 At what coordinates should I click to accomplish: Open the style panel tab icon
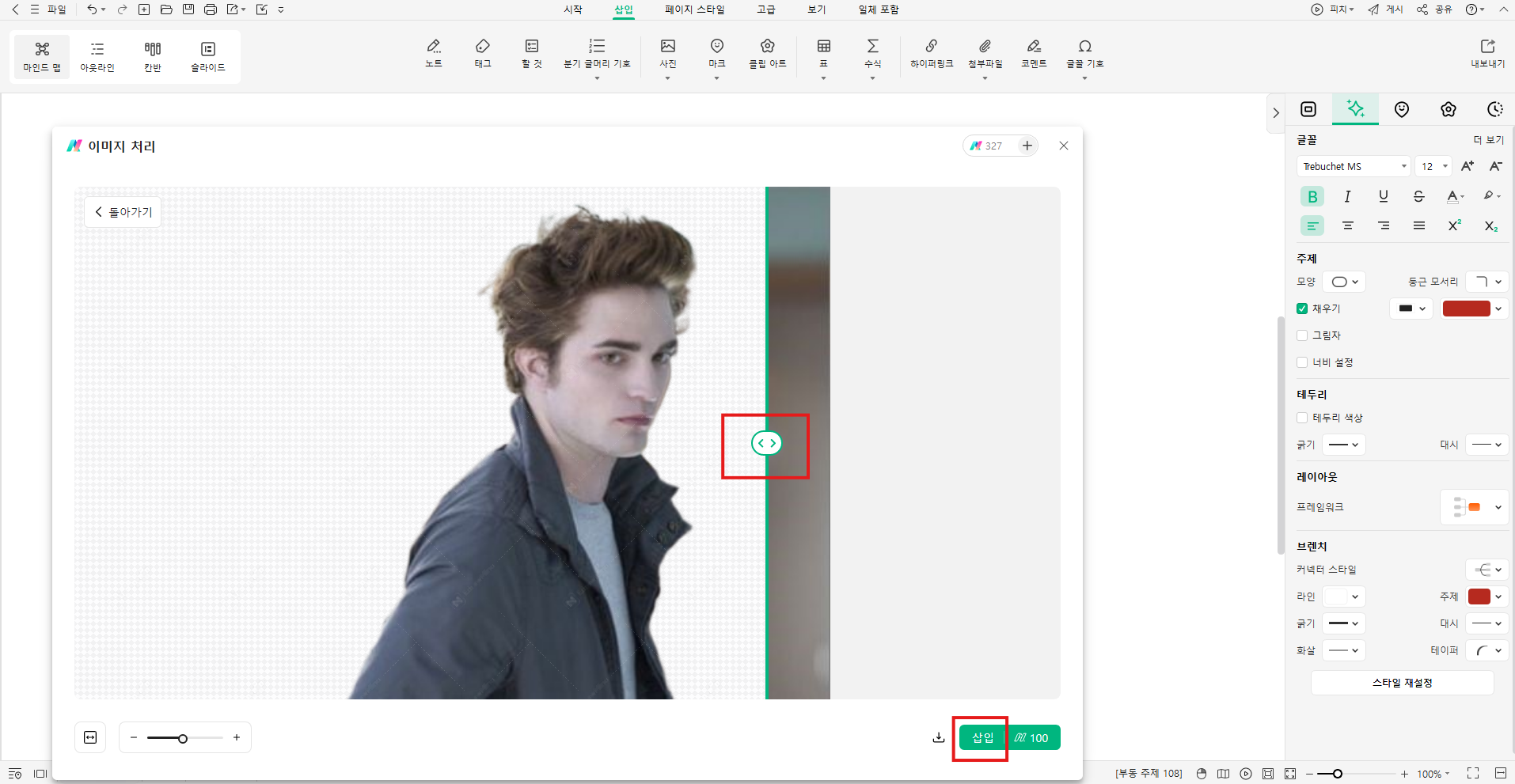(x=1308, y=109)
